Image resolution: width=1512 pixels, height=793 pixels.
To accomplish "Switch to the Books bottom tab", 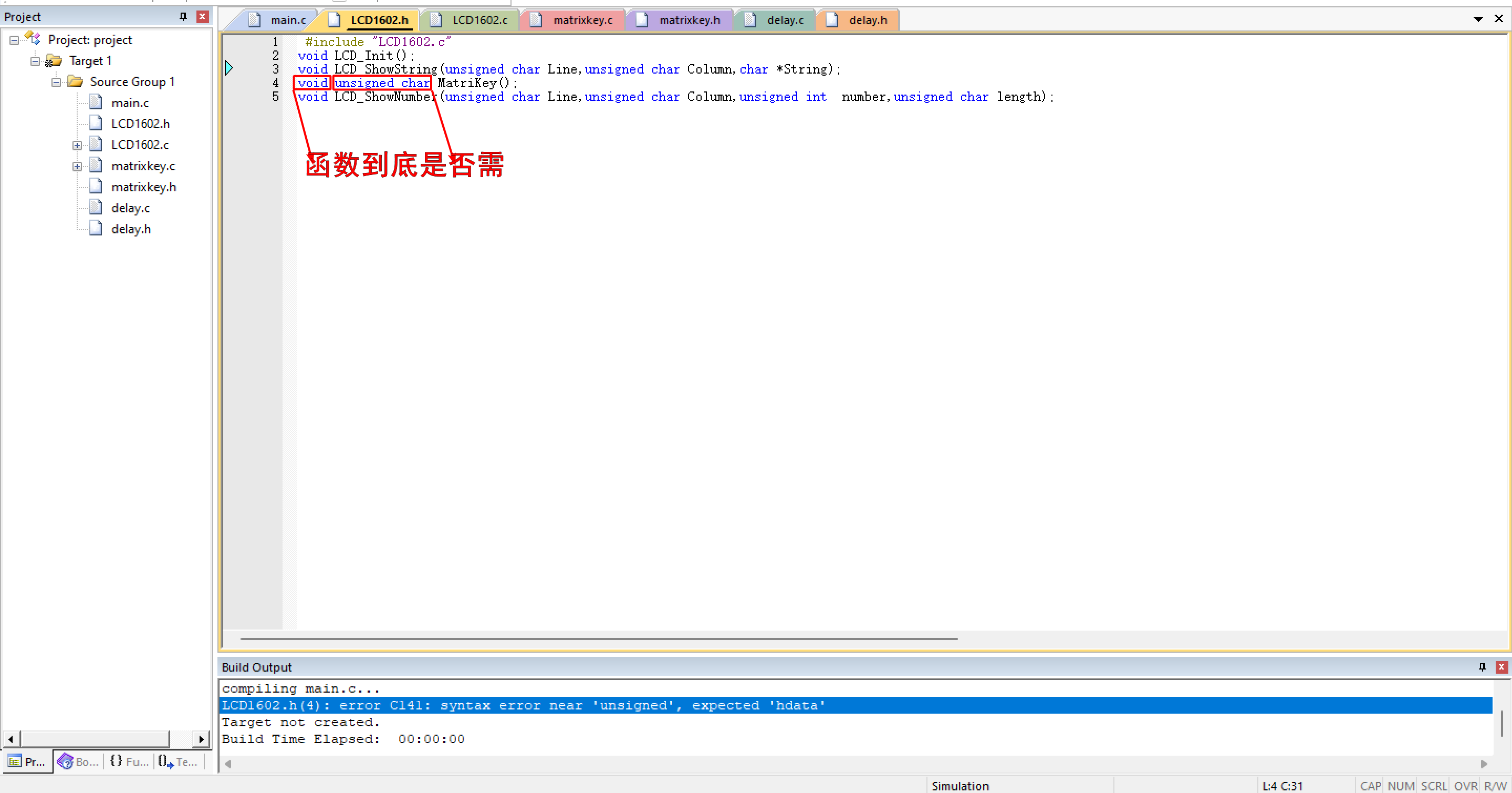I will tap(78, 762).
